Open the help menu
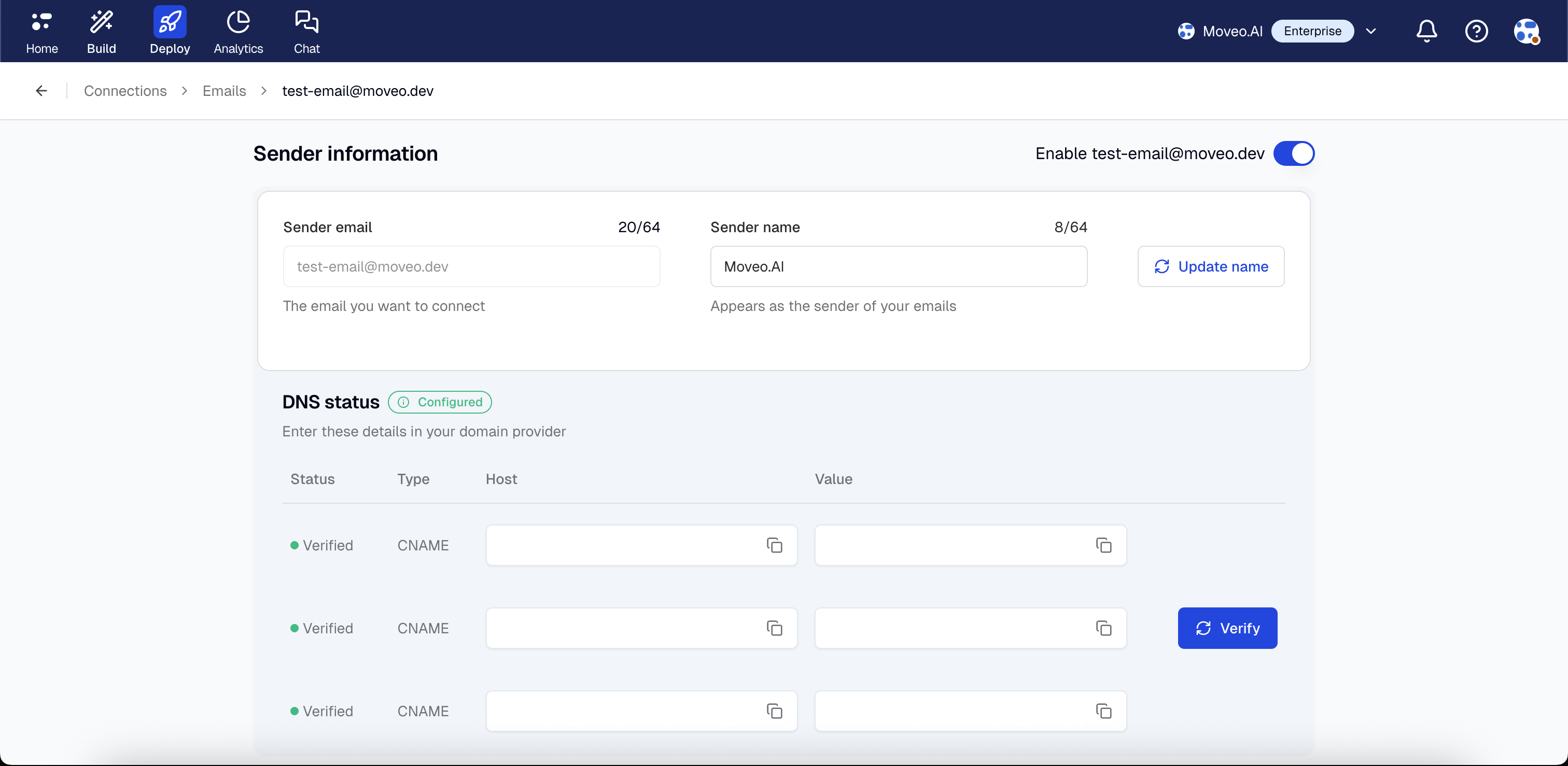 (1477, 31)
